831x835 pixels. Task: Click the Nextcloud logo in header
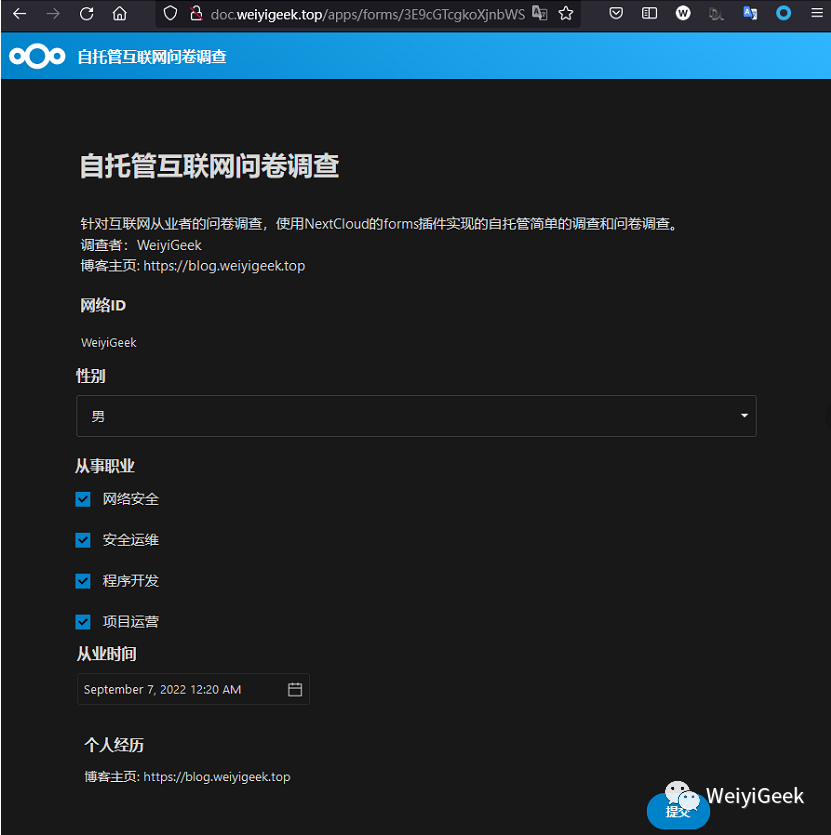(37, 56)
